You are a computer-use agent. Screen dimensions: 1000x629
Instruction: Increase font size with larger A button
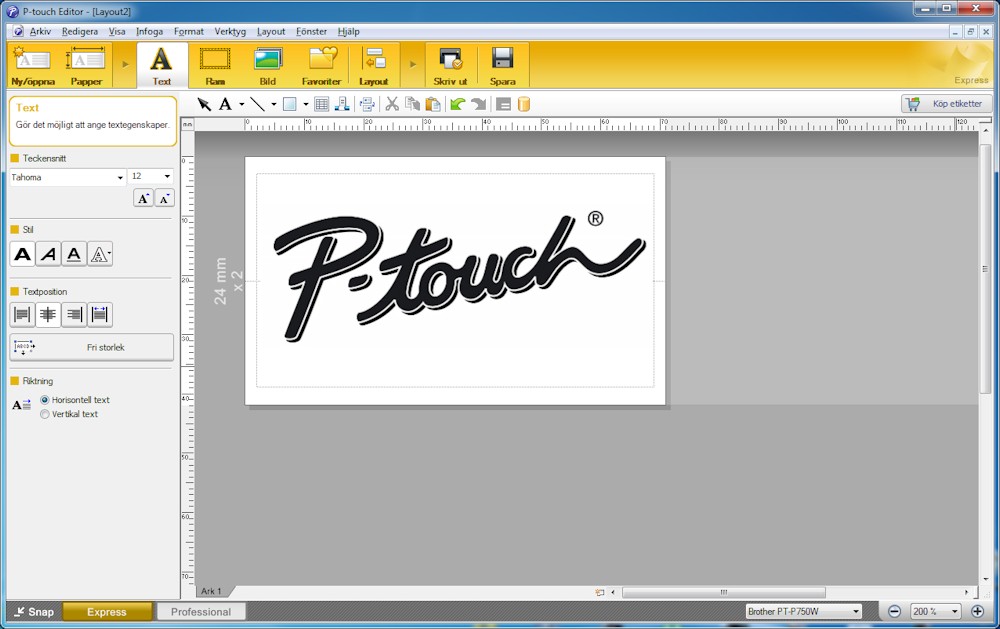point(143,198)
